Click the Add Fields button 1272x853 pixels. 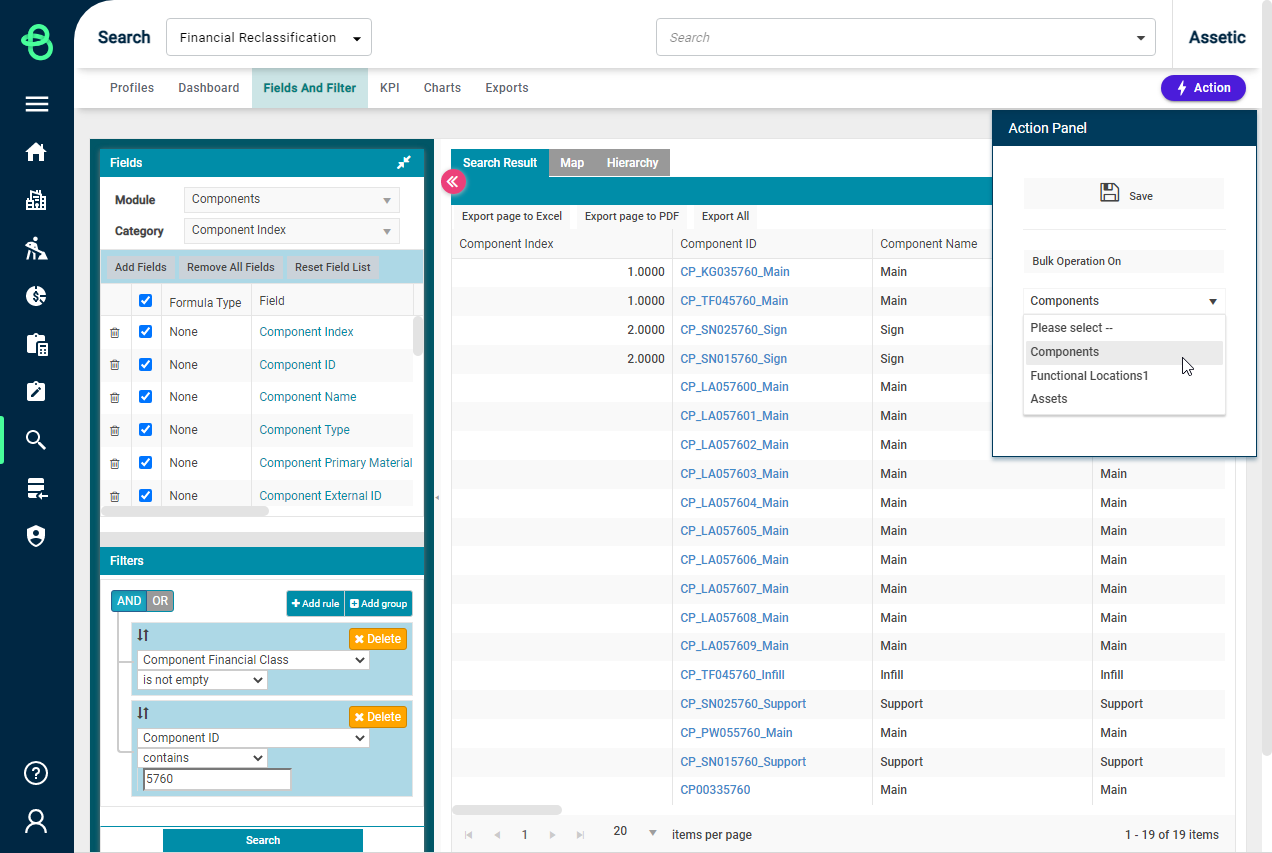(140, 267)
